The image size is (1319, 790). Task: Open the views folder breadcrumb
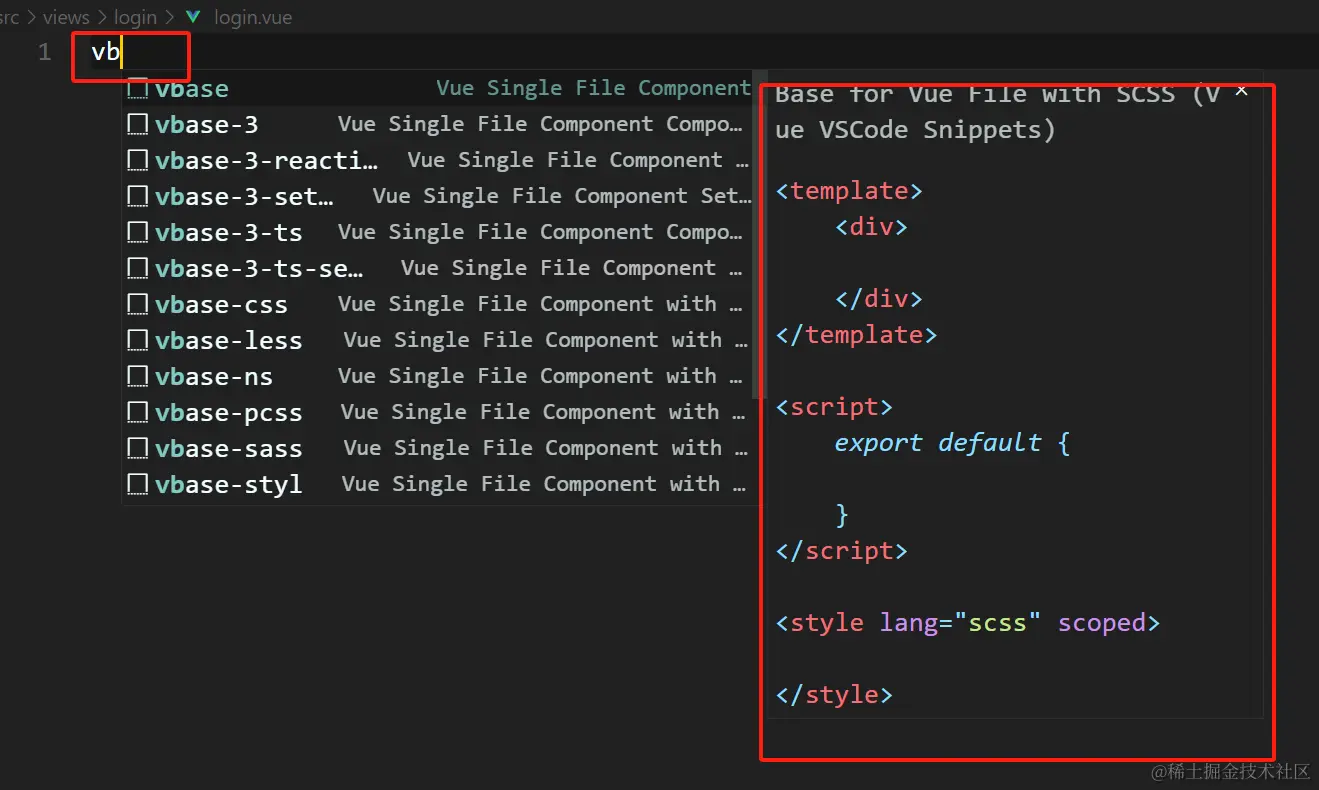(x=66, y=17)
